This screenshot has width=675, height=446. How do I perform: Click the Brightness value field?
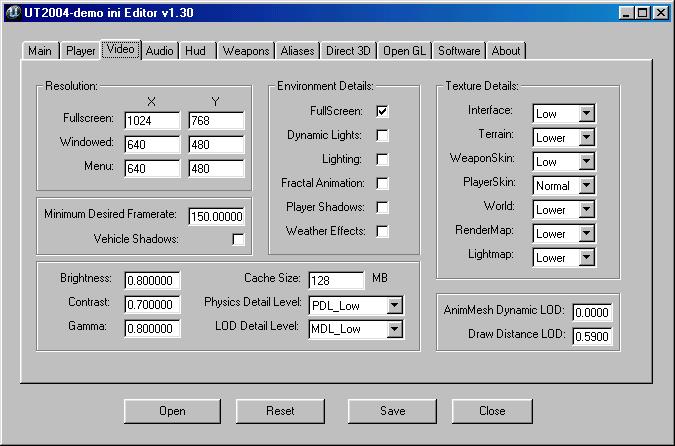(x=152, y=280)
